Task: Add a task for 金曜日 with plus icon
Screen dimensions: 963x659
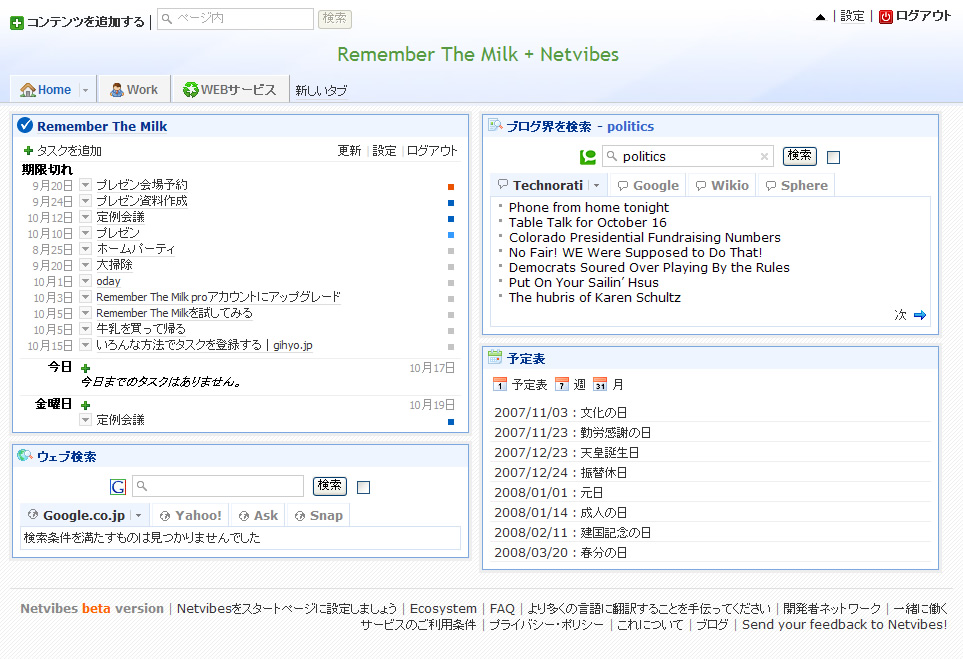Action: (x=85, y=405)
